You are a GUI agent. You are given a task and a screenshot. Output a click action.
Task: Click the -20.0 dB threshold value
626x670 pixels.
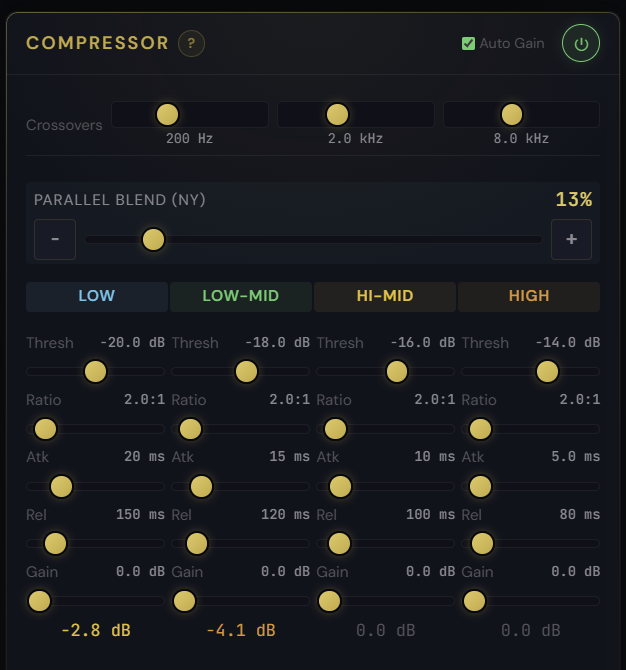(x=132, y=342)
